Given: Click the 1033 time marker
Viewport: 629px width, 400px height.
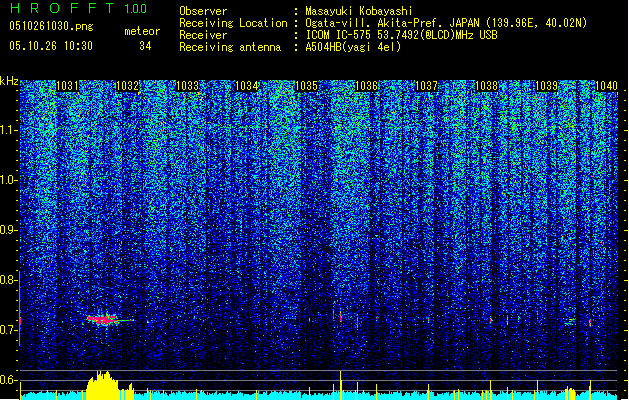Looking at the screenshot, I should 187,86.
